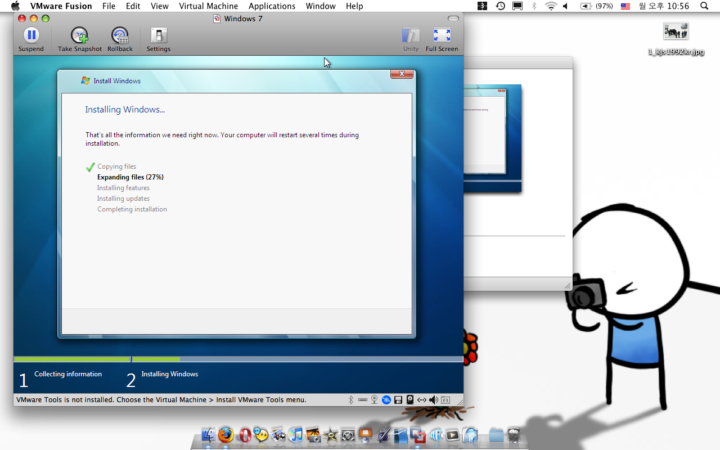
Task: Click the clock showing 10:56
Action: [x=664, y=6]
